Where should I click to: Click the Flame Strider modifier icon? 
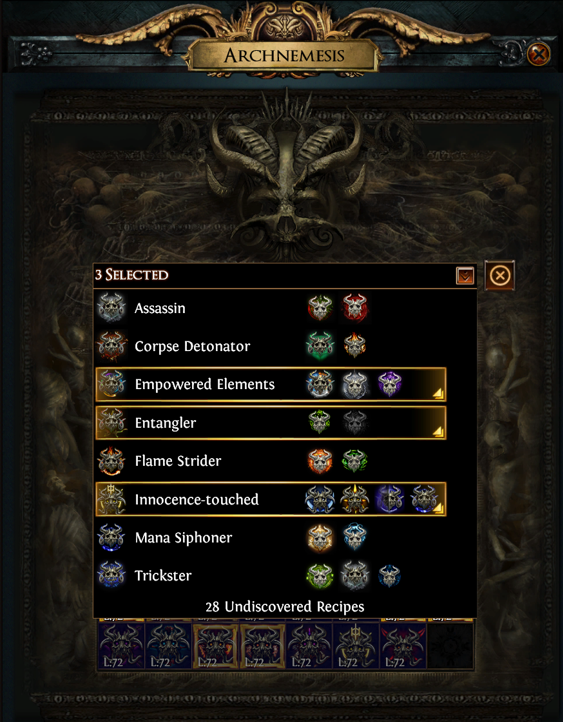(x=111, y=461)
